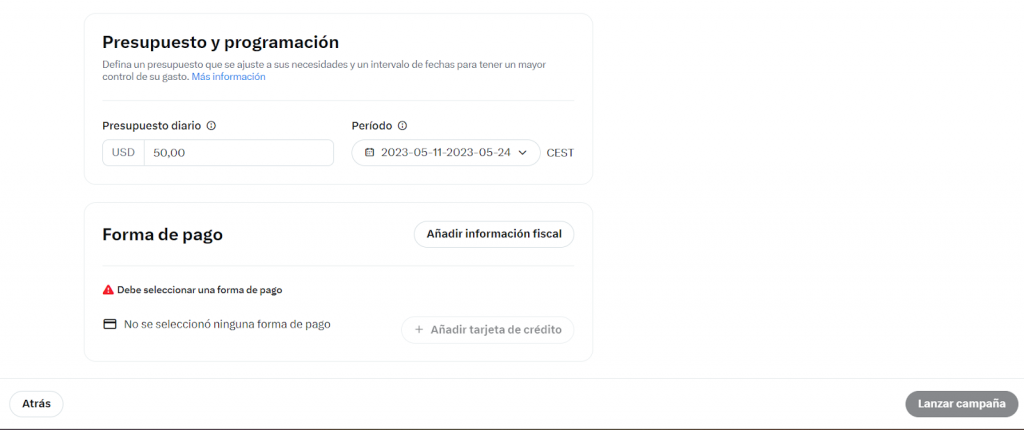Expand the chevron next to 2023-05-24
This screenshot has width=1024, height=430.
click(x=522, y=153)
